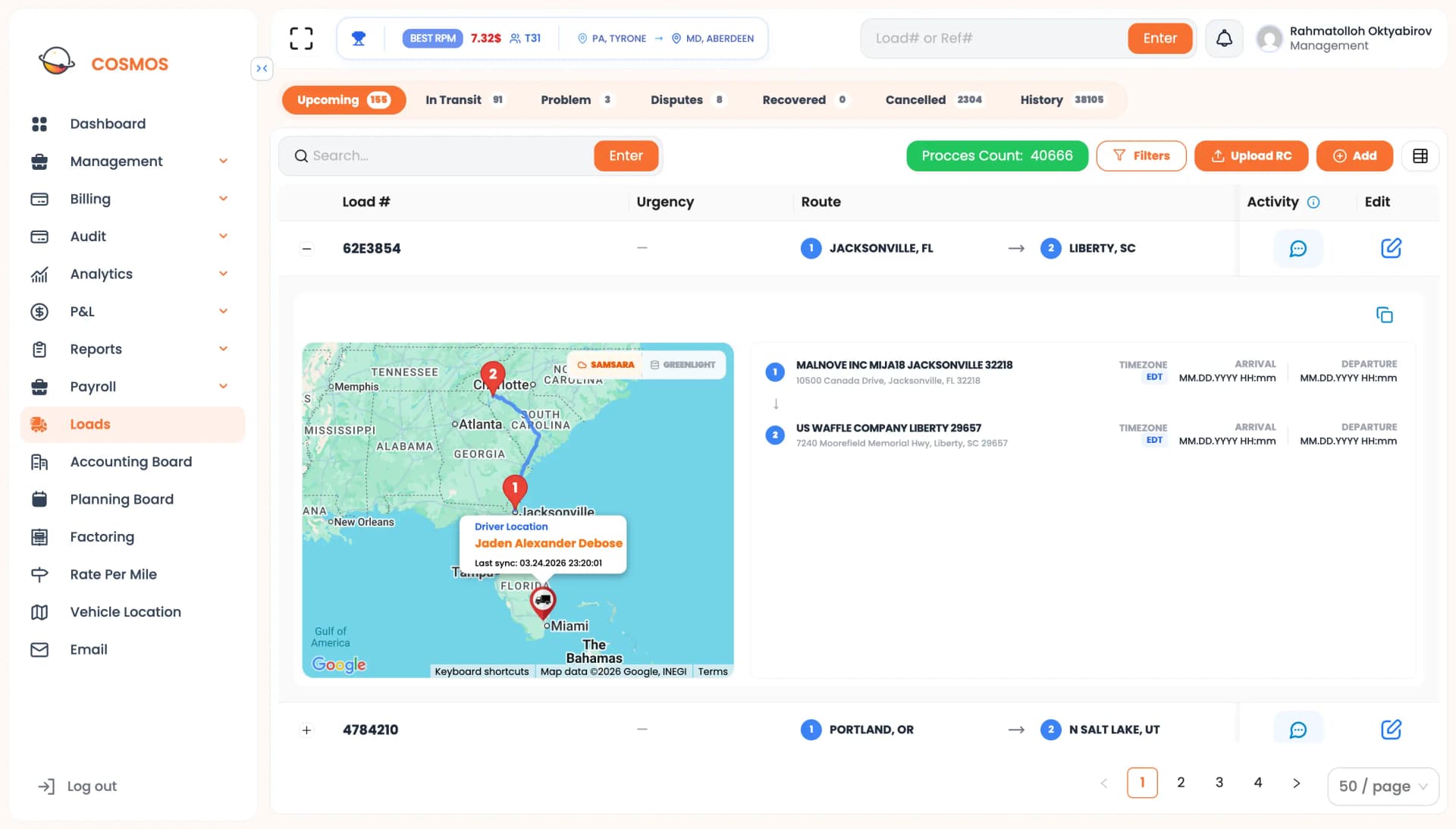This screenshot has width=1456, height=829.
Task: Collapse the sidebar with arrow toggle
Action: (262, 69)
